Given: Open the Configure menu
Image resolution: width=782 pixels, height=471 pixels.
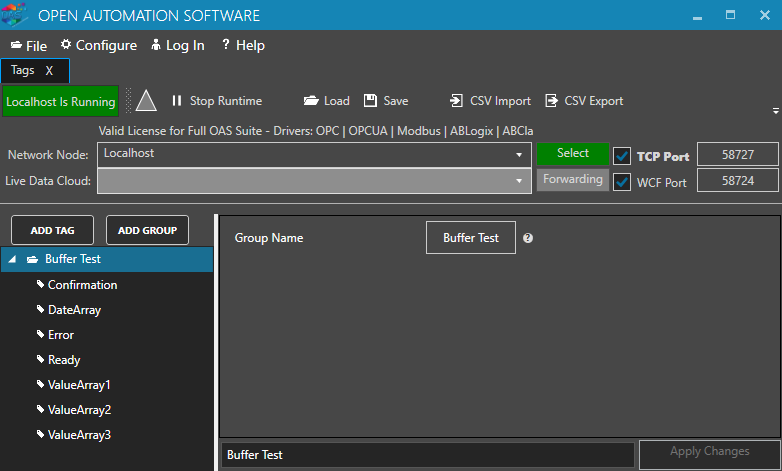Looking at the screenshot, I should point(98,45).
